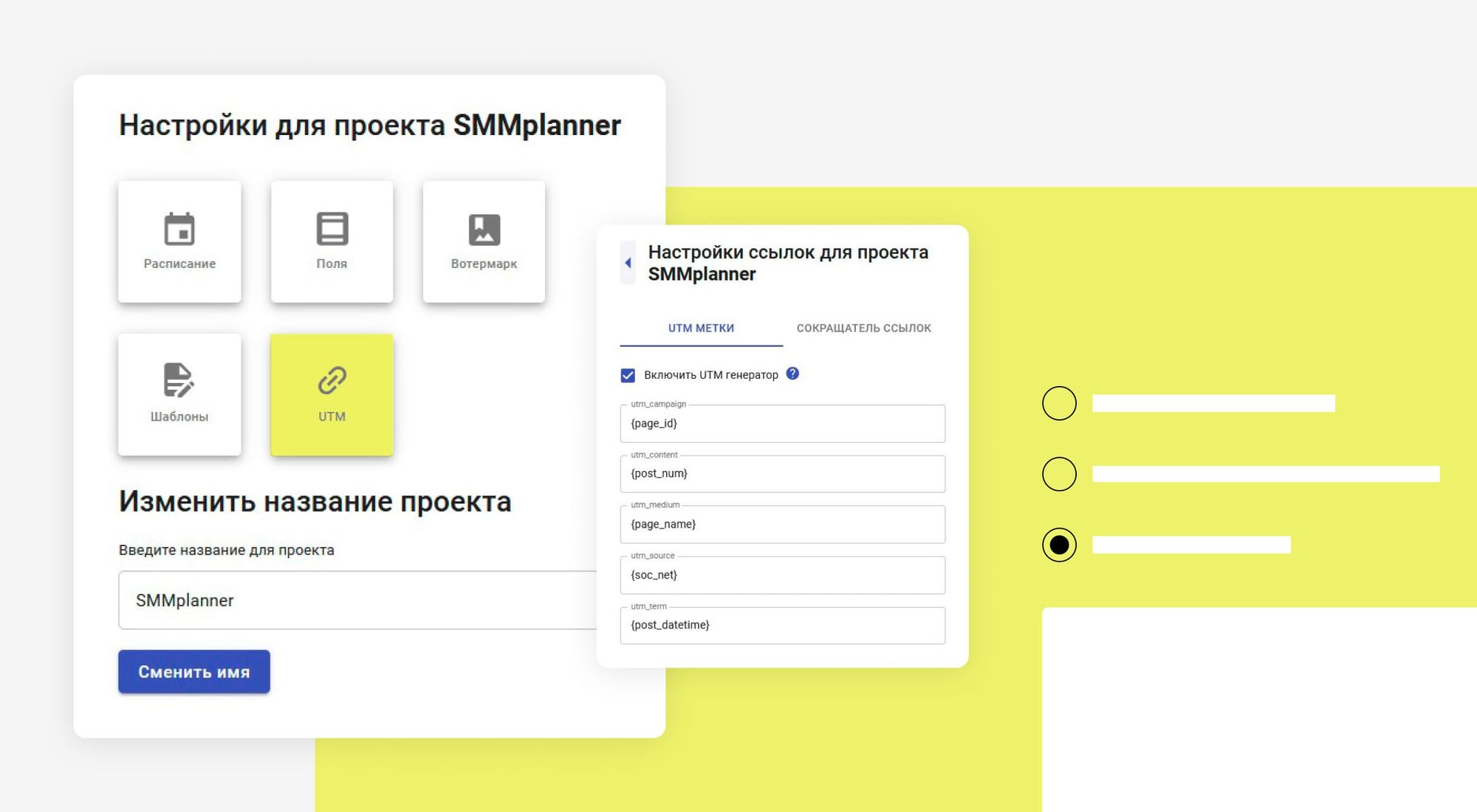Click the UTM generator help question mark
Image resolution: width=1477 pixels, height=812 pixels.
(x=792, y=374)
